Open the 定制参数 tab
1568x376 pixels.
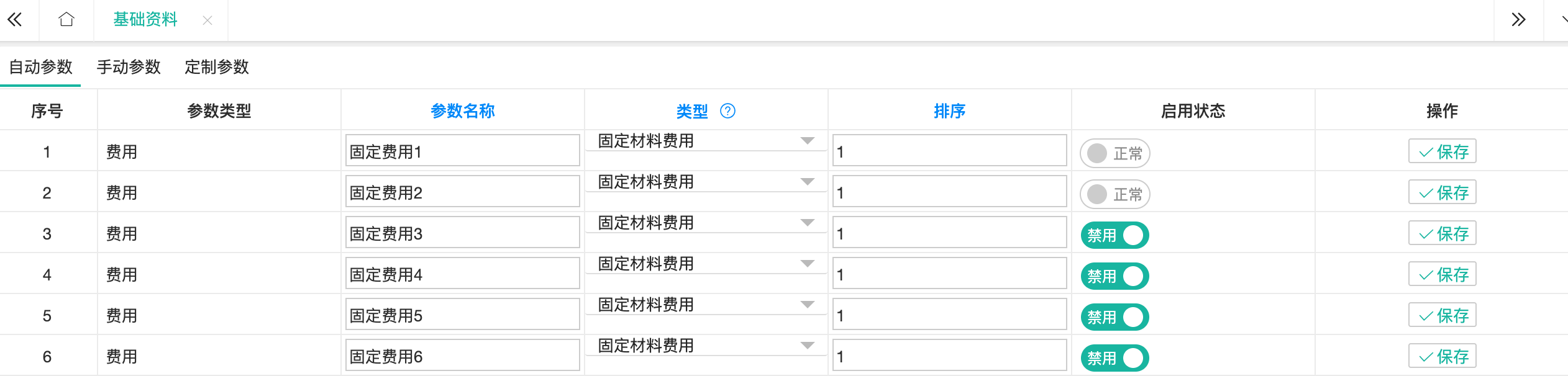217,67
